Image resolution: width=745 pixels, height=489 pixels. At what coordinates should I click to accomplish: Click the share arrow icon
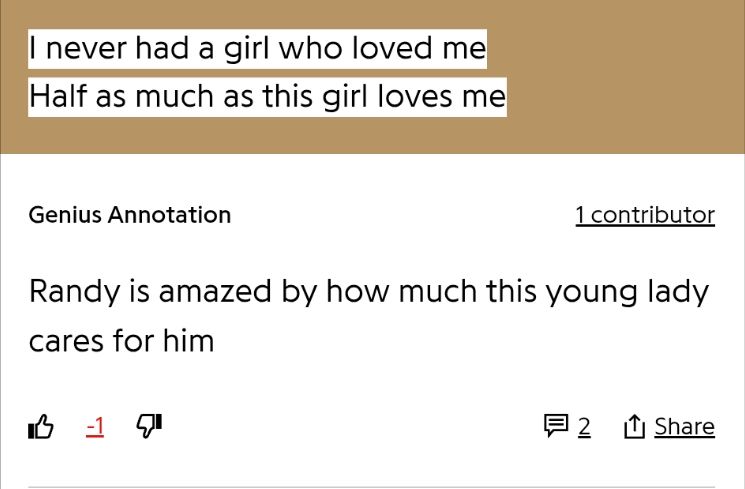tap(634, 426)
